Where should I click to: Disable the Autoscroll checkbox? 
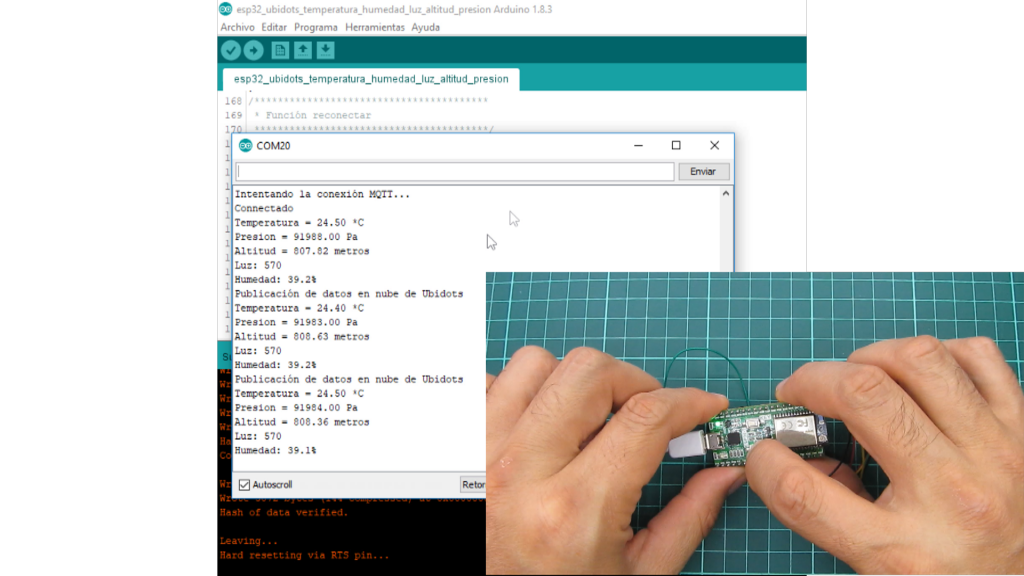click(244, 485)
